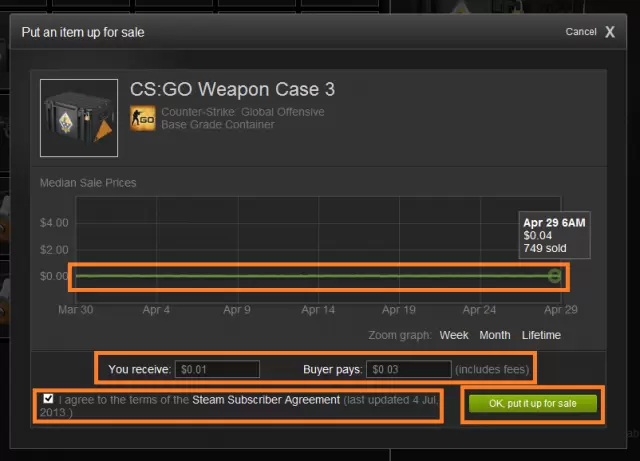Viewport: 640px width, 461px height.
Task: Zoom graph to Week
Action: coord(454,335)
